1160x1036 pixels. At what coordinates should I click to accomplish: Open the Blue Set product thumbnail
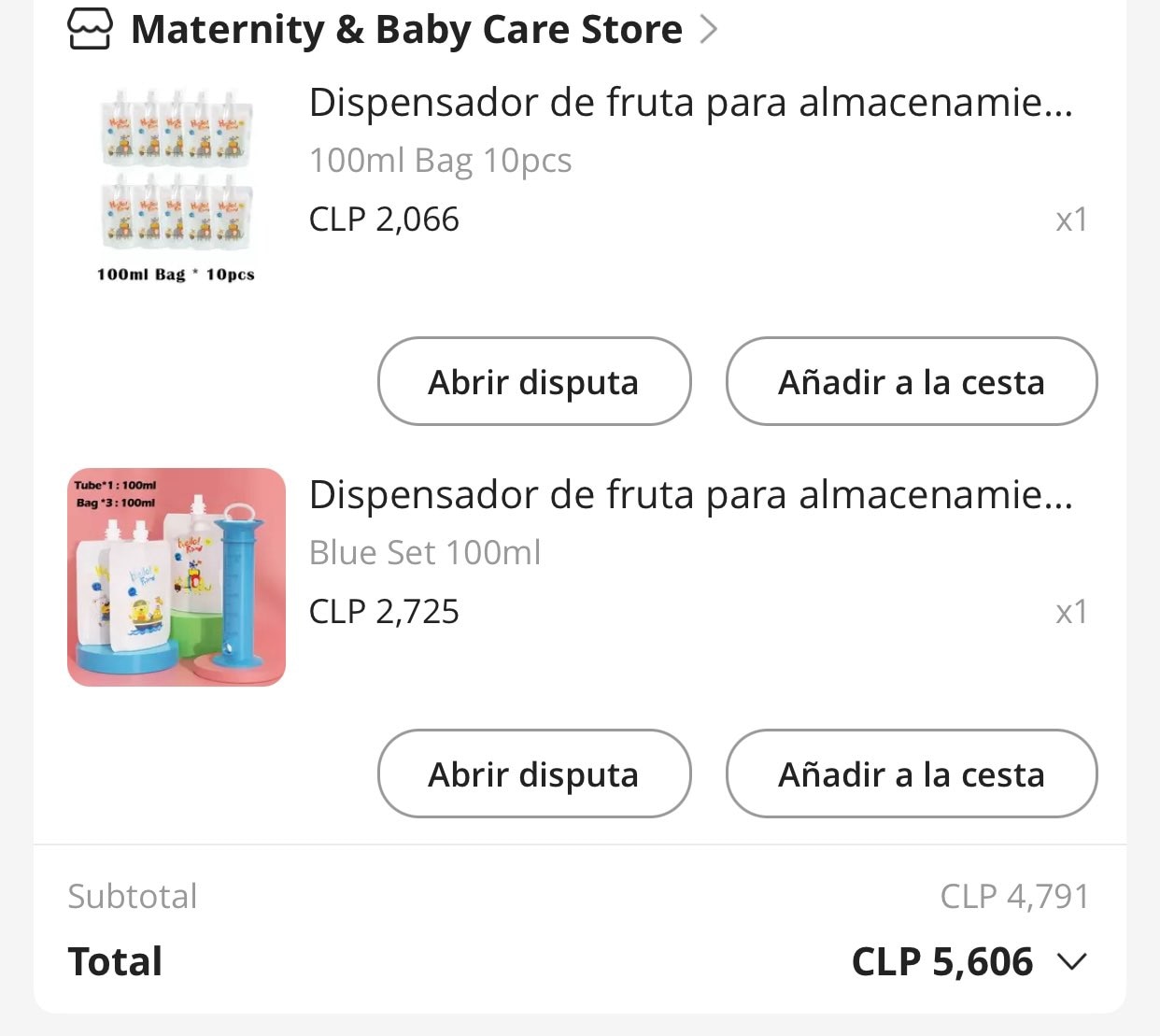tap(177, 577)
